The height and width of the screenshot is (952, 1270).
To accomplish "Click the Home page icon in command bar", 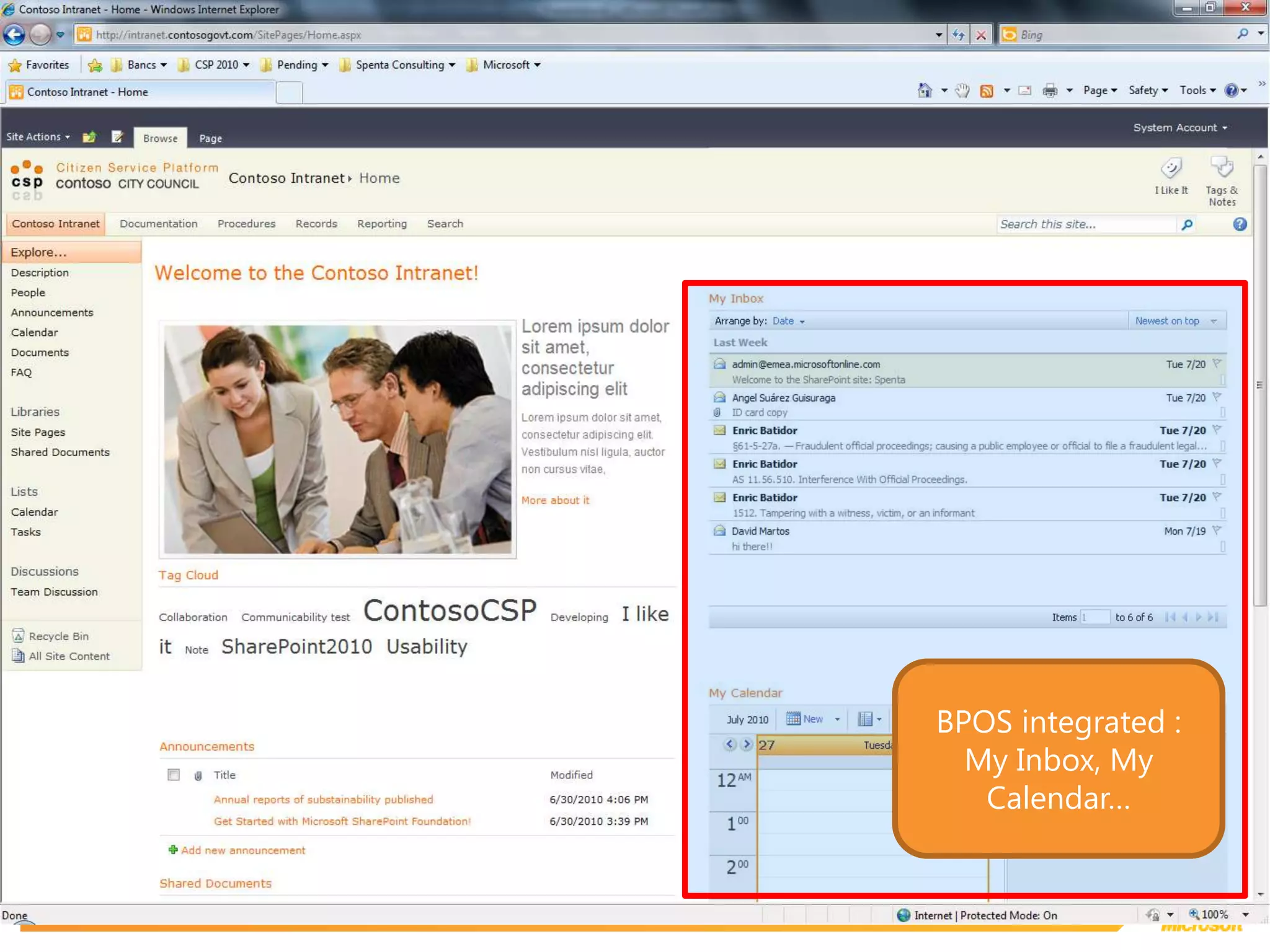I will click(x=925, y=90).
